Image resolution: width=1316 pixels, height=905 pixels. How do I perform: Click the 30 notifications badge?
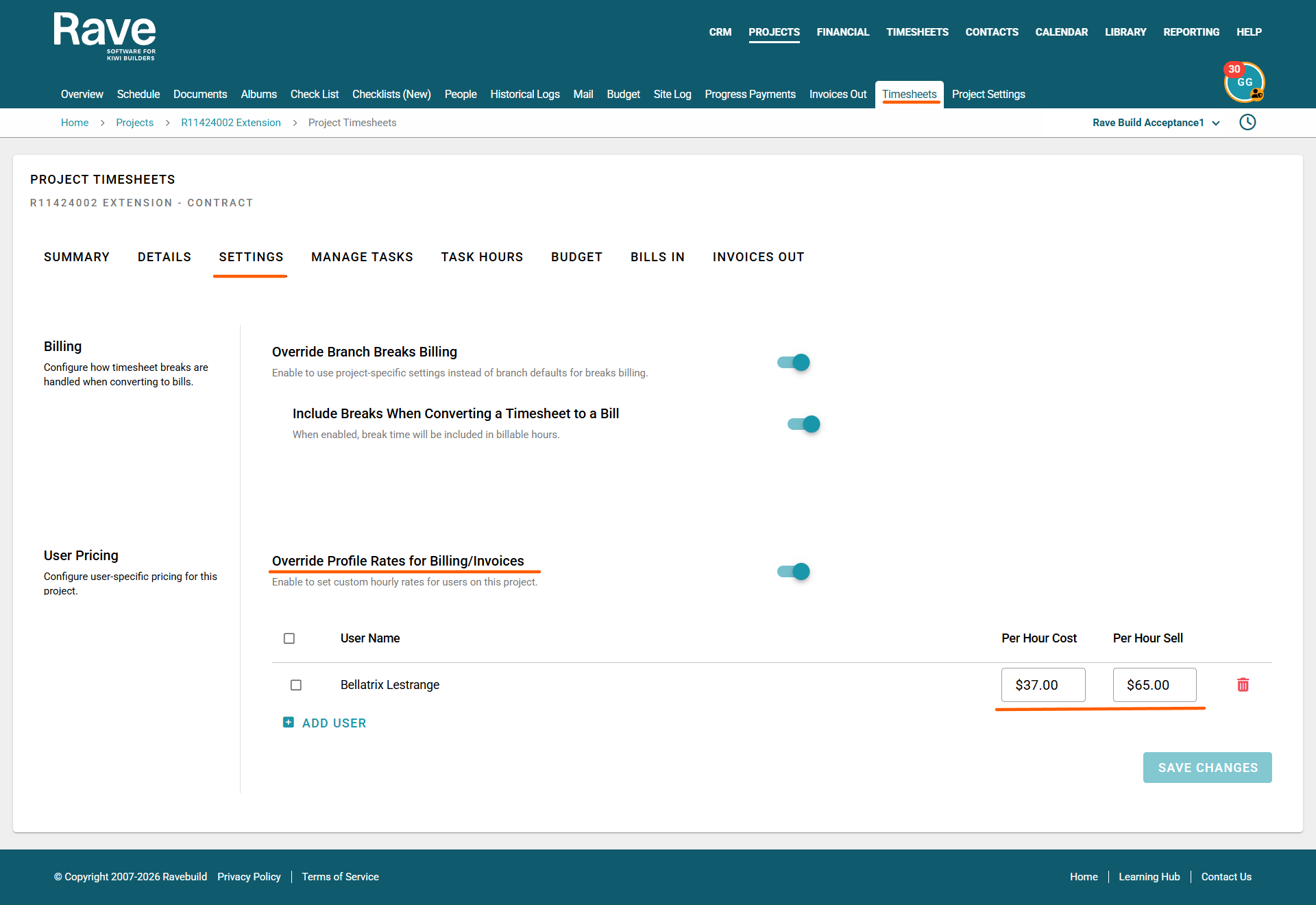pyautogui.click(x=1234, y=69)
